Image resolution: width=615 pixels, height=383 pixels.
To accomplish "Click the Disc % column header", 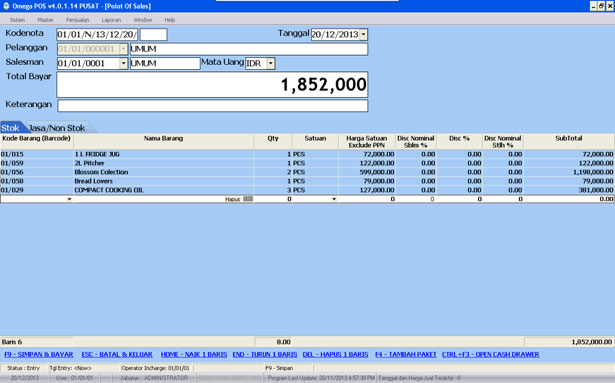I will (x=459, y=141).
